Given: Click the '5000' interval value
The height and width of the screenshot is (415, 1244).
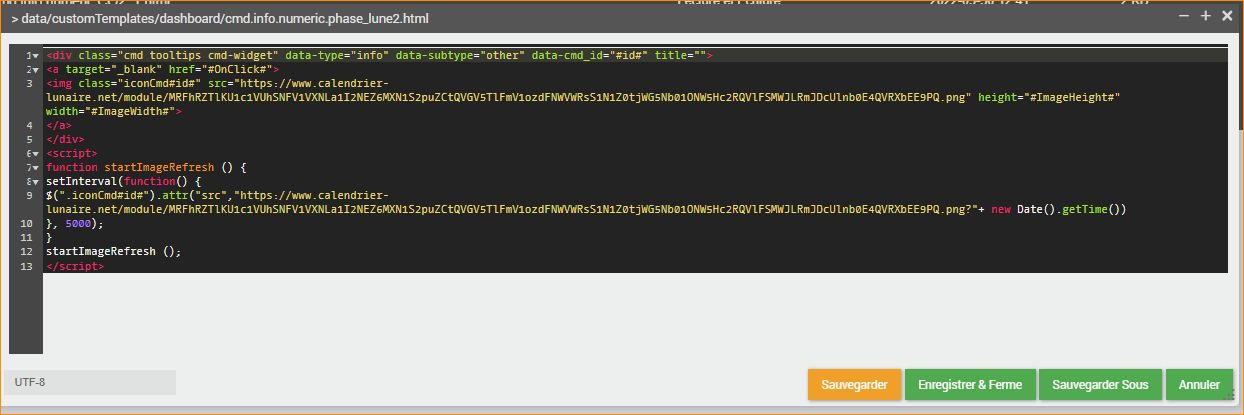Looking at the screenshot, I should 78,224.
